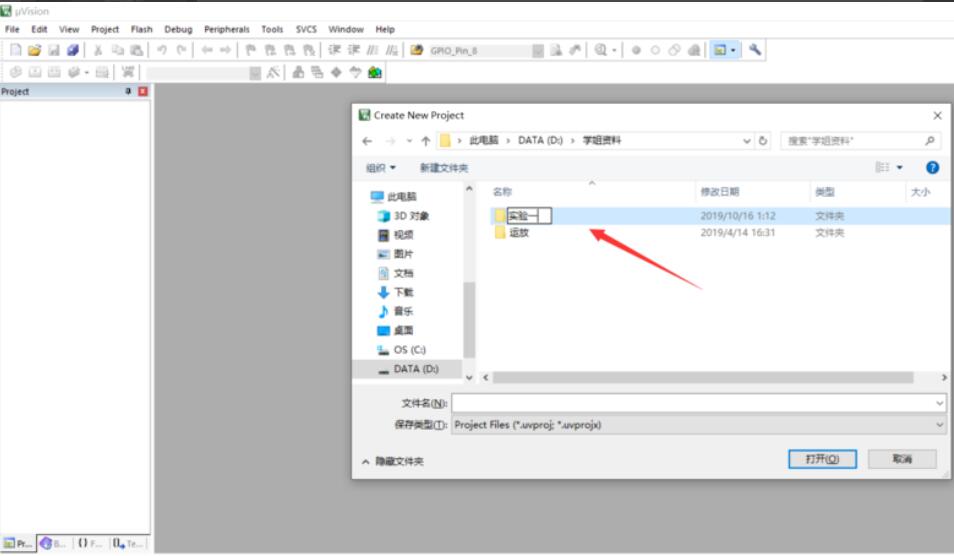Screen dimensions: 954x556
Task: Click the Comment selection toolbar icon
Action: point(372,50)
